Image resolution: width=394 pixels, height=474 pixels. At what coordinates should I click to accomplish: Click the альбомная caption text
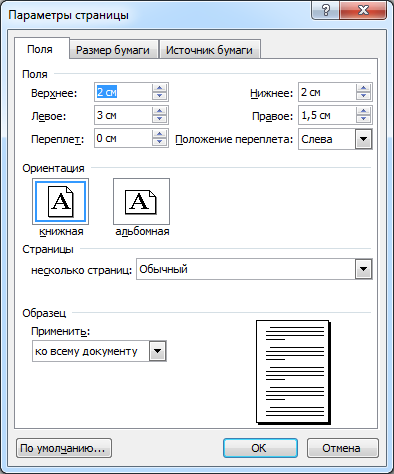142,231
